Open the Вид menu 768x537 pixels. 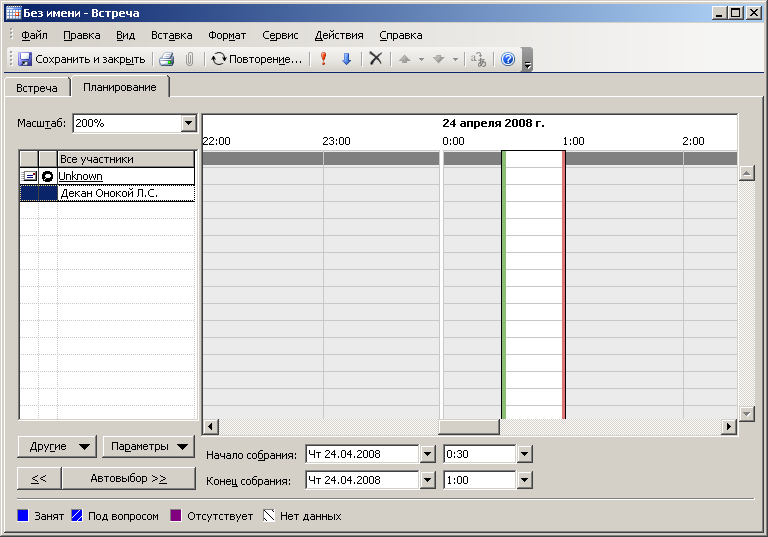click(x=125, y=35)
